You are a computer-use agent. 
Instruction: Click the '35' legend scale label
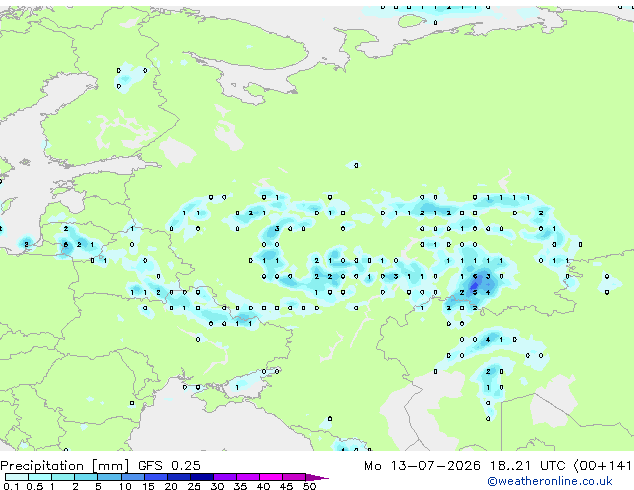coord(240,486)
